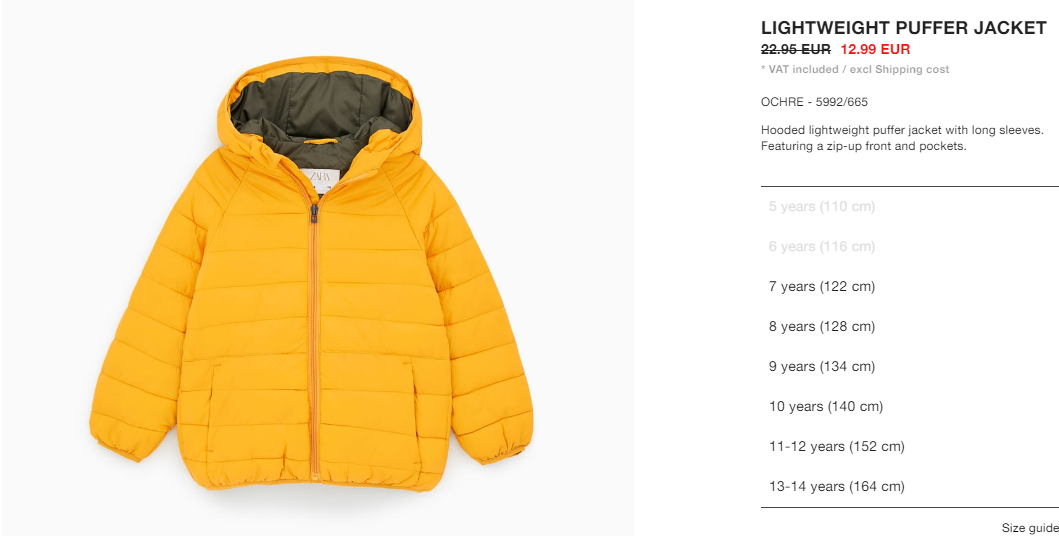Click the yellow puffer jacket product image
The width and height of the screenshot is (1059, 536).
(x=311, y=273)
